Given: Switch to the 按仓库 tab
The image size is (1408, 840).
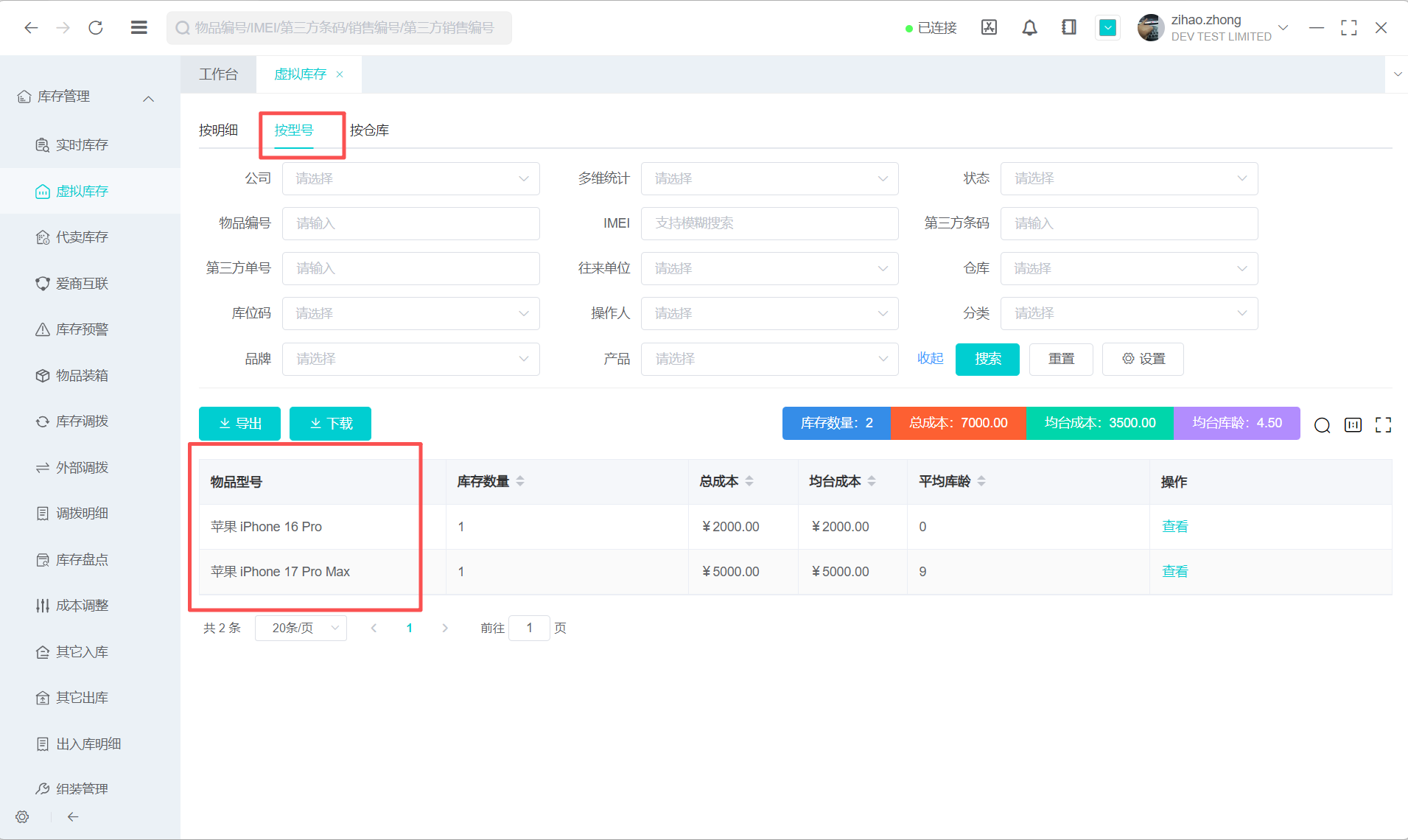Looking at the screenshot, I should pos(369,130).
